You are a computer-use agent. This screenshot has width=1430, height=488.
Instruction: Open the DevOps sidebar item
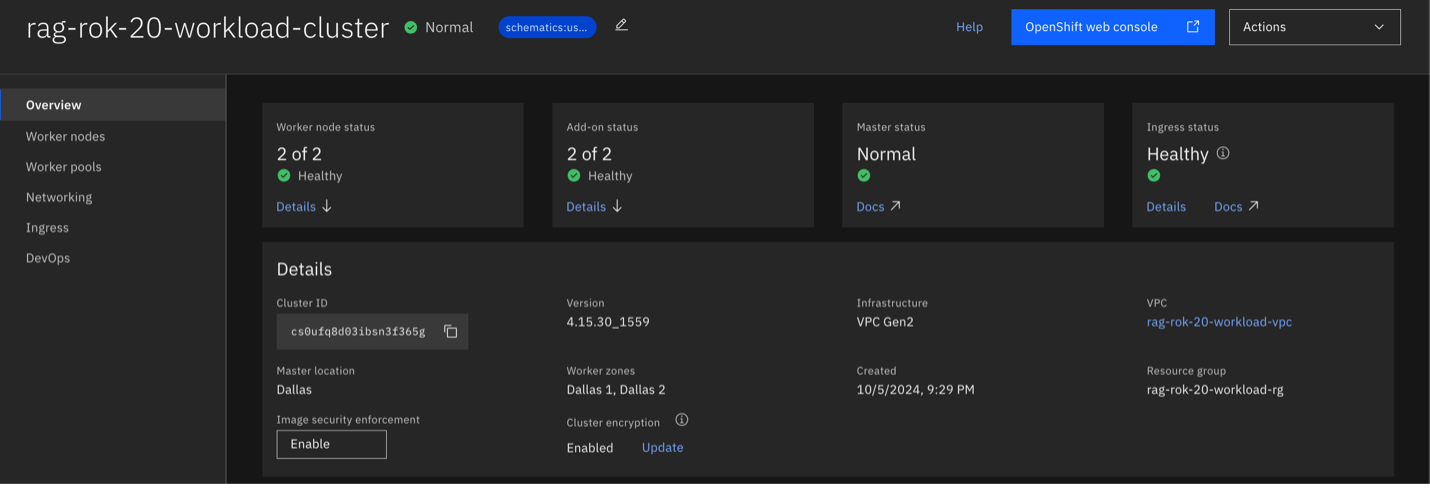coord(48,258)
